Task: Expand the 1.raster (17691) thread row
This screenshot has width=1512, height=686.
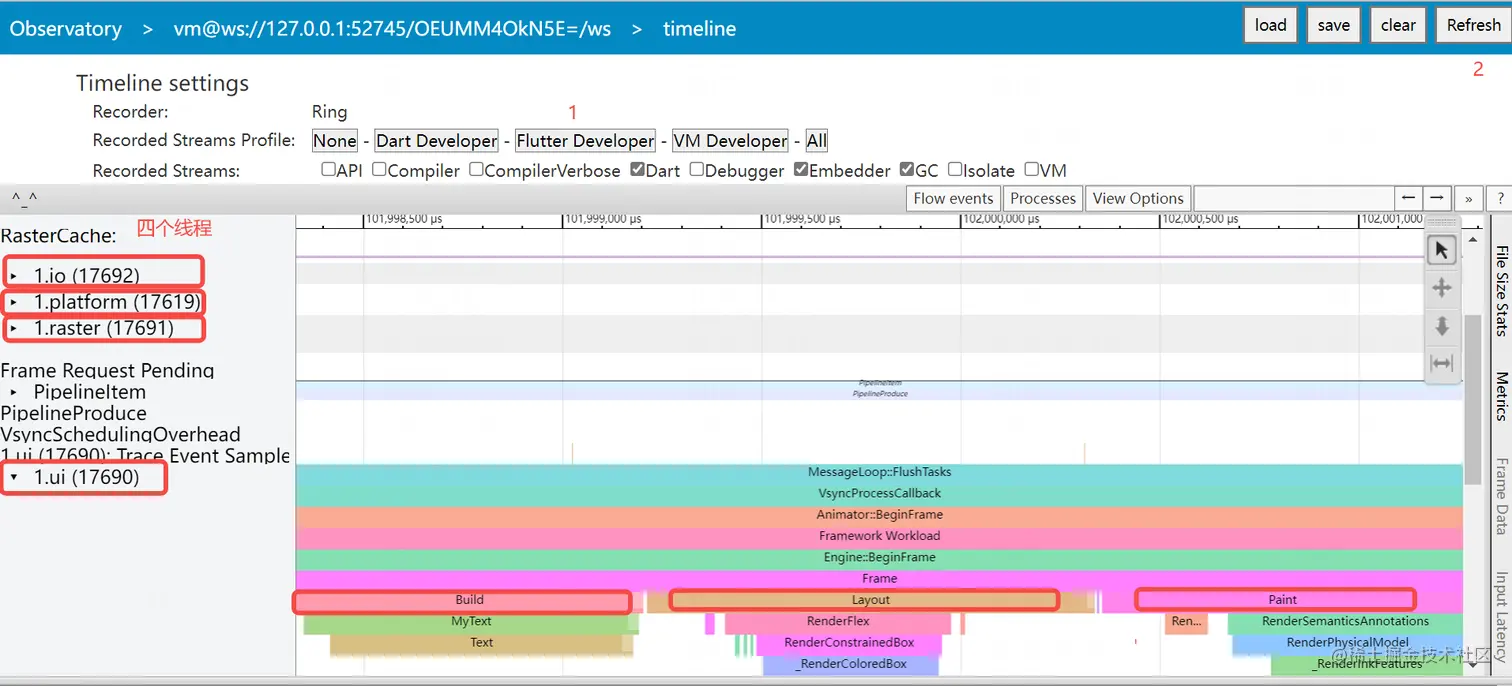Action: [x=14, y=328]
